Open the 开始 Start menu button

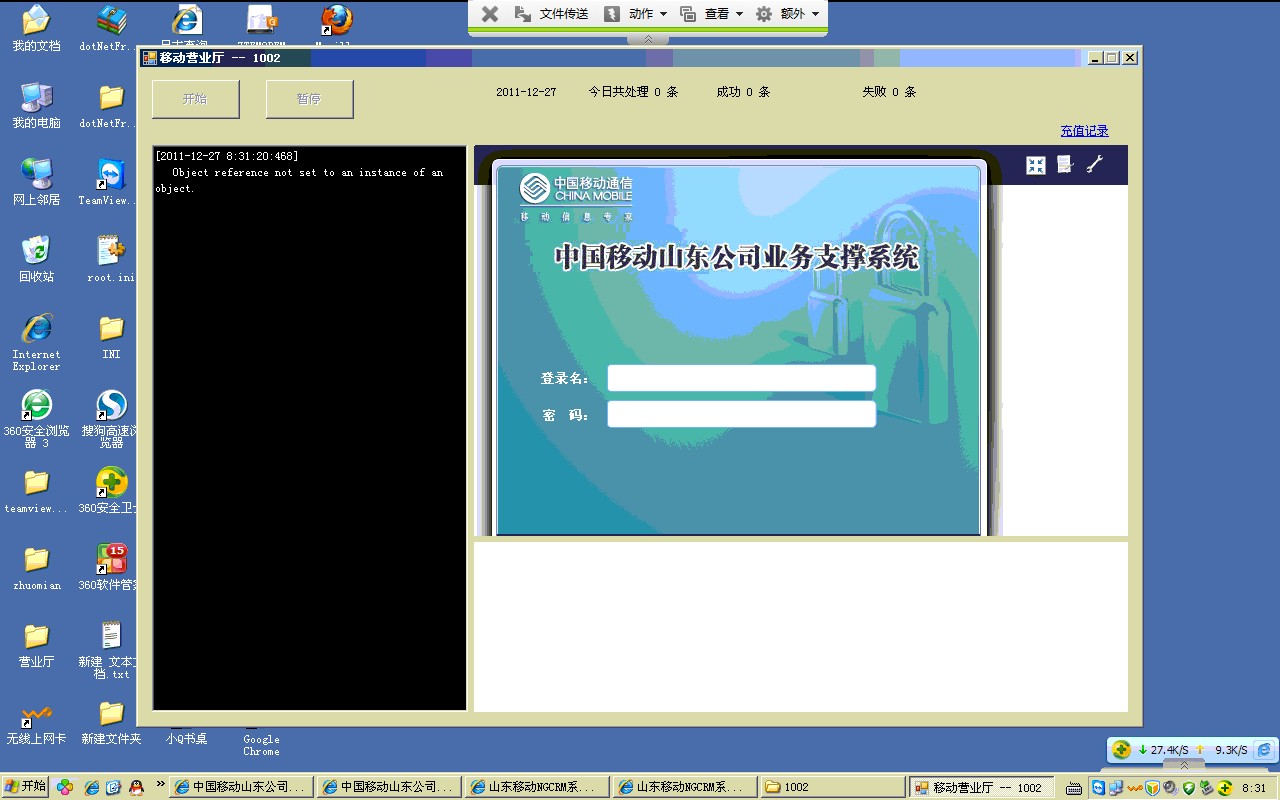[x=25, y=787]
